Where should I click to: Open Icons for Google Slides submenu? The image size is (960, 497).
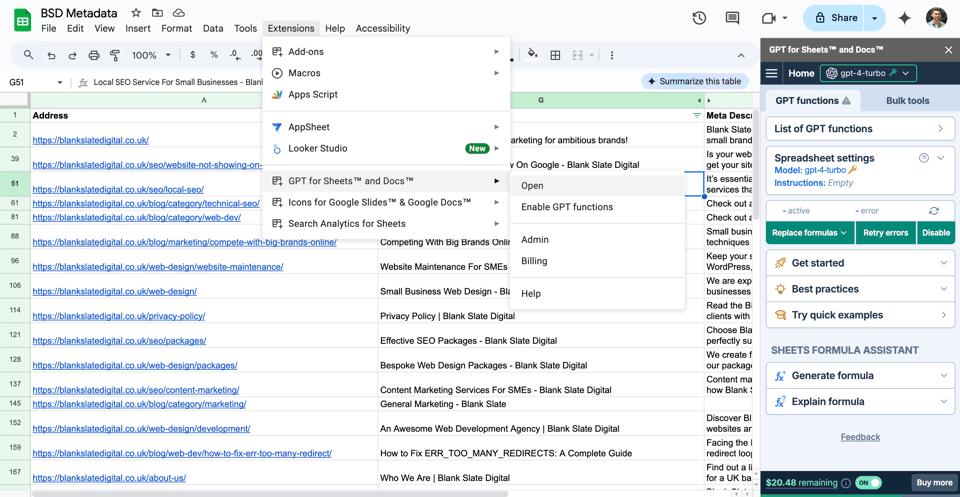(x=386, y=202)
